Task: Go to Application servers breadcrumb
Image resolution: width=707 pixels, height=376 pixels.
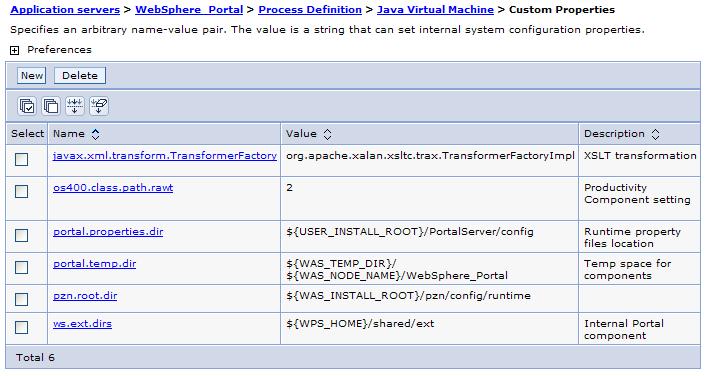Action: coord(65,9)
